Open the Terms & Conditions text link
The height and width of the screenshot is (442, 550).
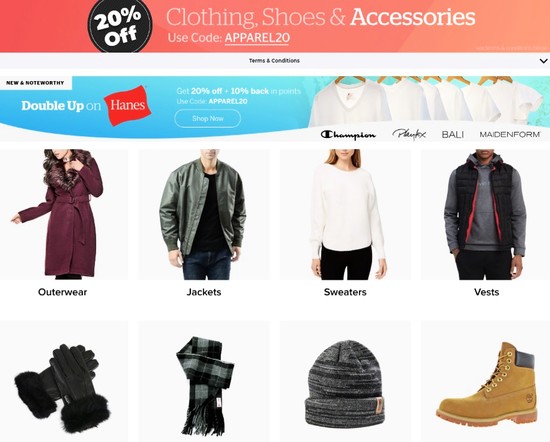[274, 61]
